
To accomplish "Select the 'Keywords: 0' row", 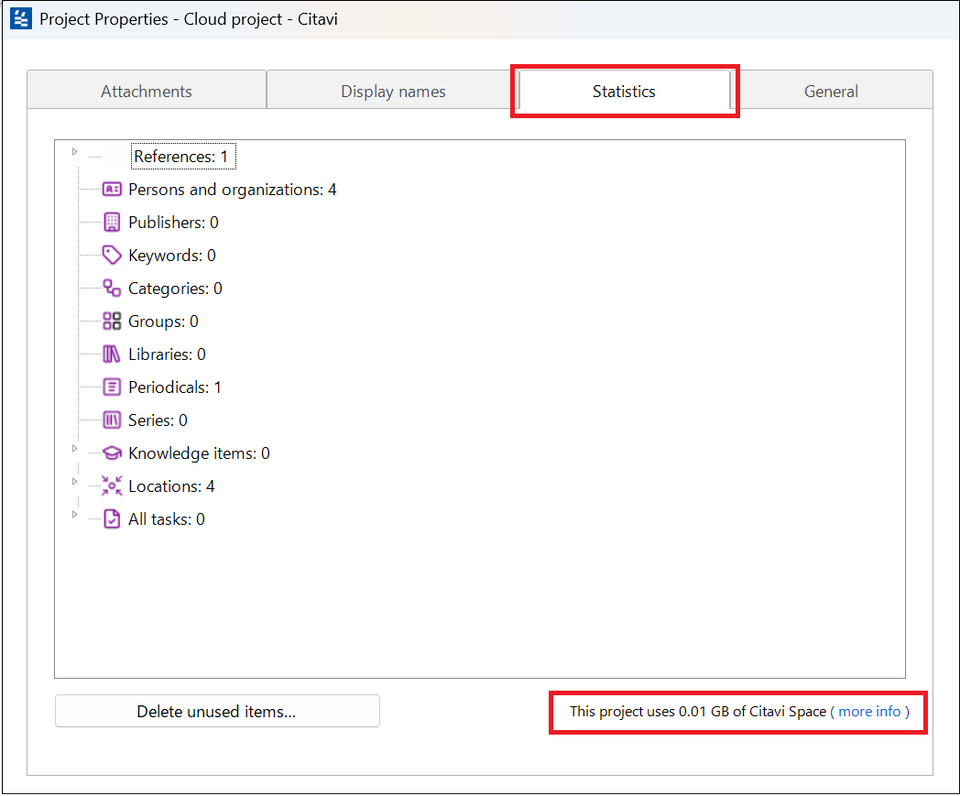I will (172, 255).
